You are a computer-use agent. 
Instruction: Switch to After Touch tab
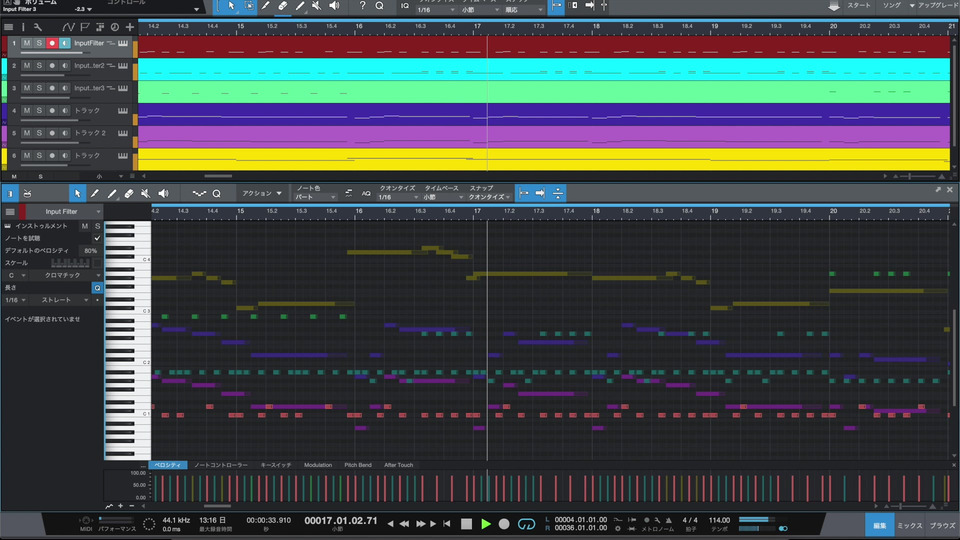click(x=399, y=465)
